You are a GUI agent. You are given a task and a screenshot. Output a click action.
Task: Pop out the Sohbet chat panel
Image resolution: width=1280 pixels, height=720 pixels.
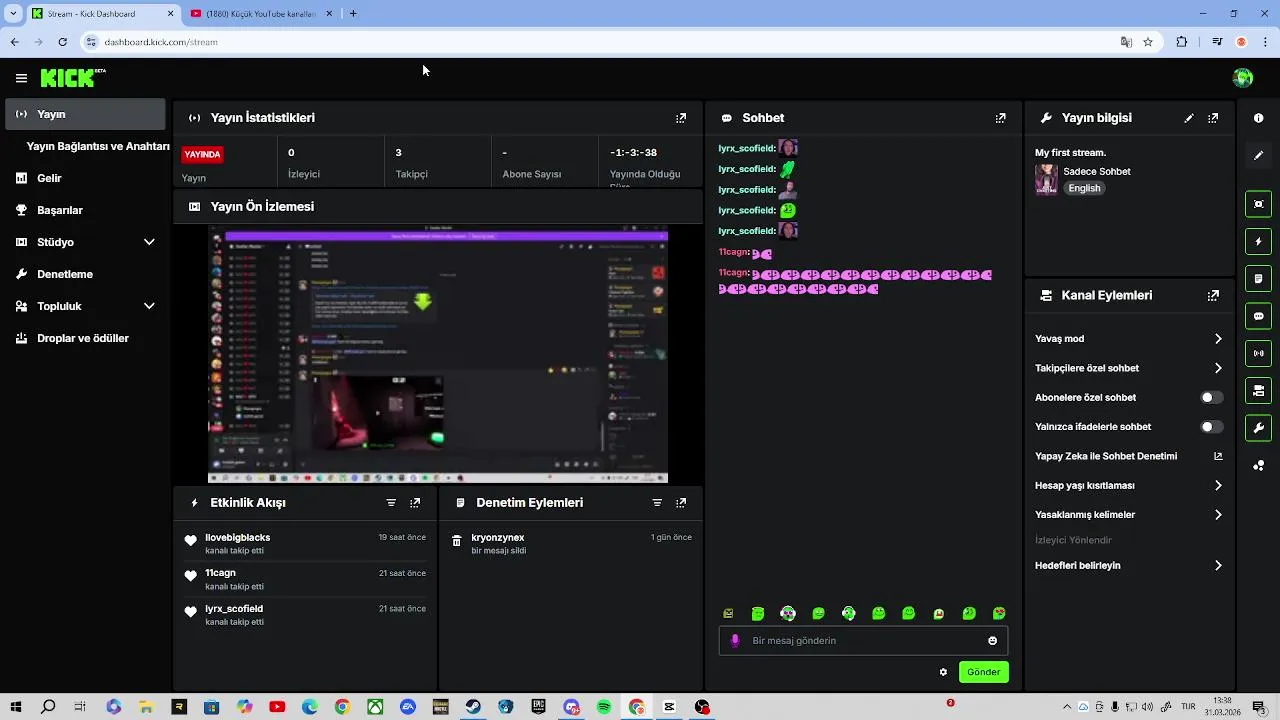point(1000,118)
